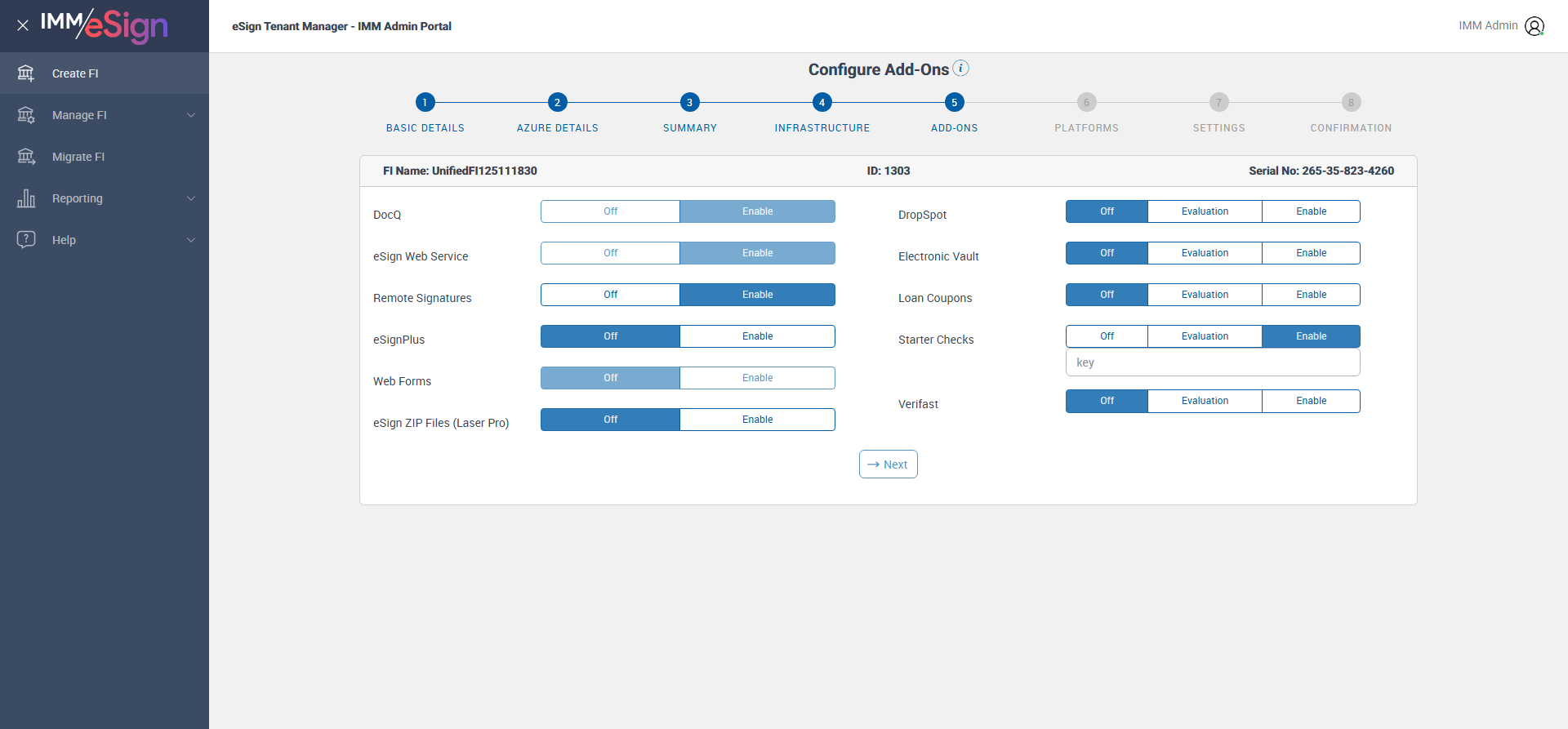Click the IMM Admin username text
Image resolution: width=1568 pixels, height=729 pixels.
click(x=1488, y=25)
